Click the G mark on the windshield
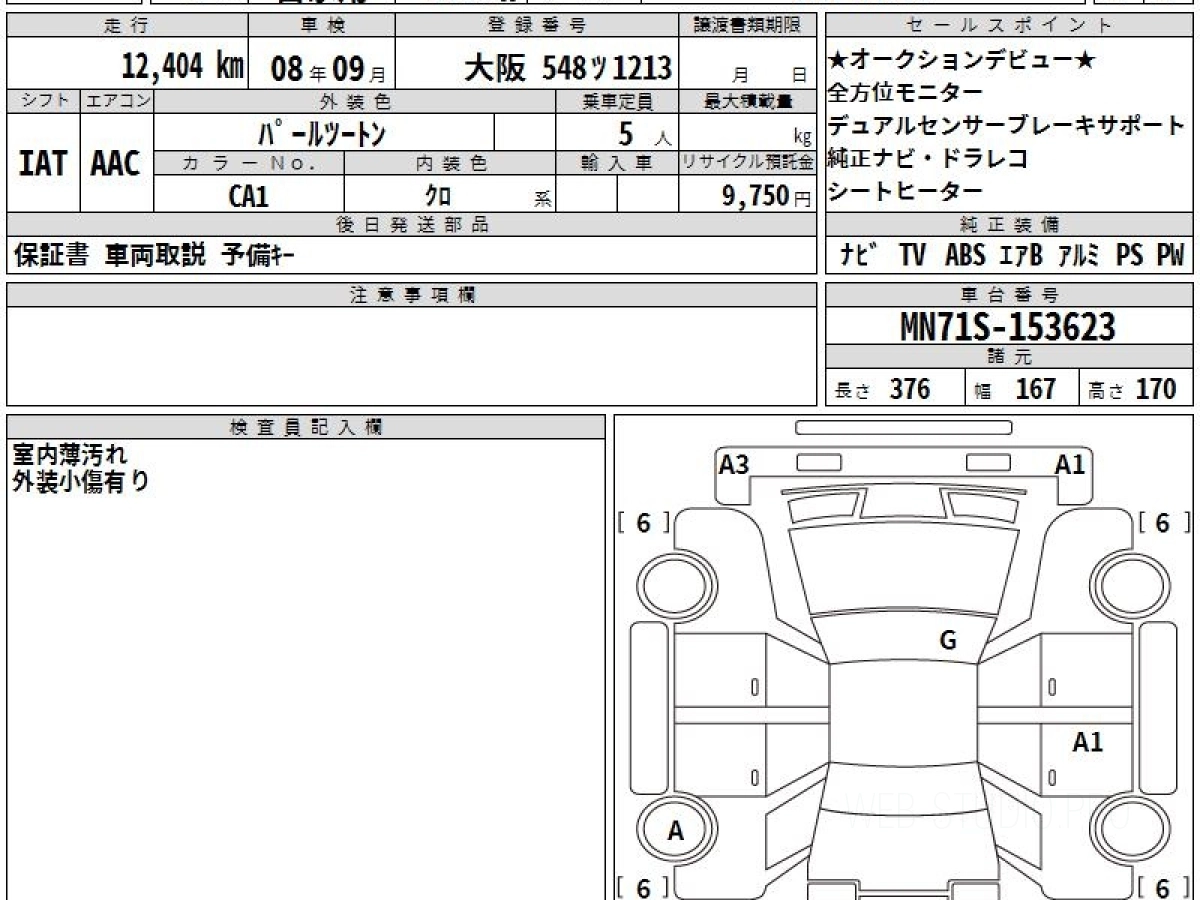The image size is (1200, 900). tap(947, 641)
